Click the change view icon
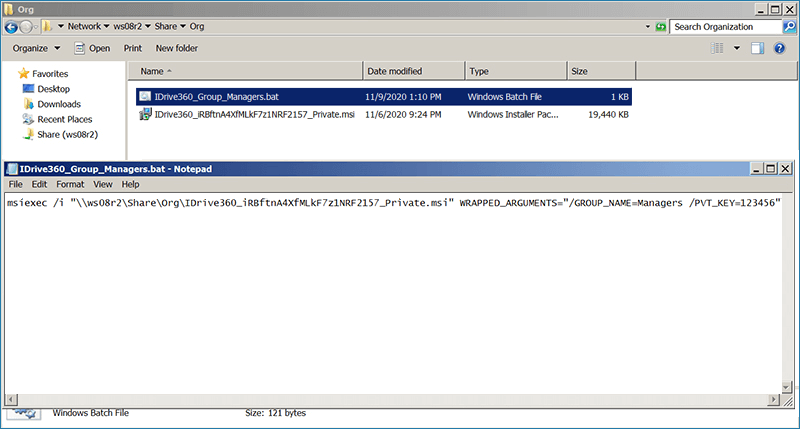This screenshot has width=800, height=429. (x=717, y=48)
